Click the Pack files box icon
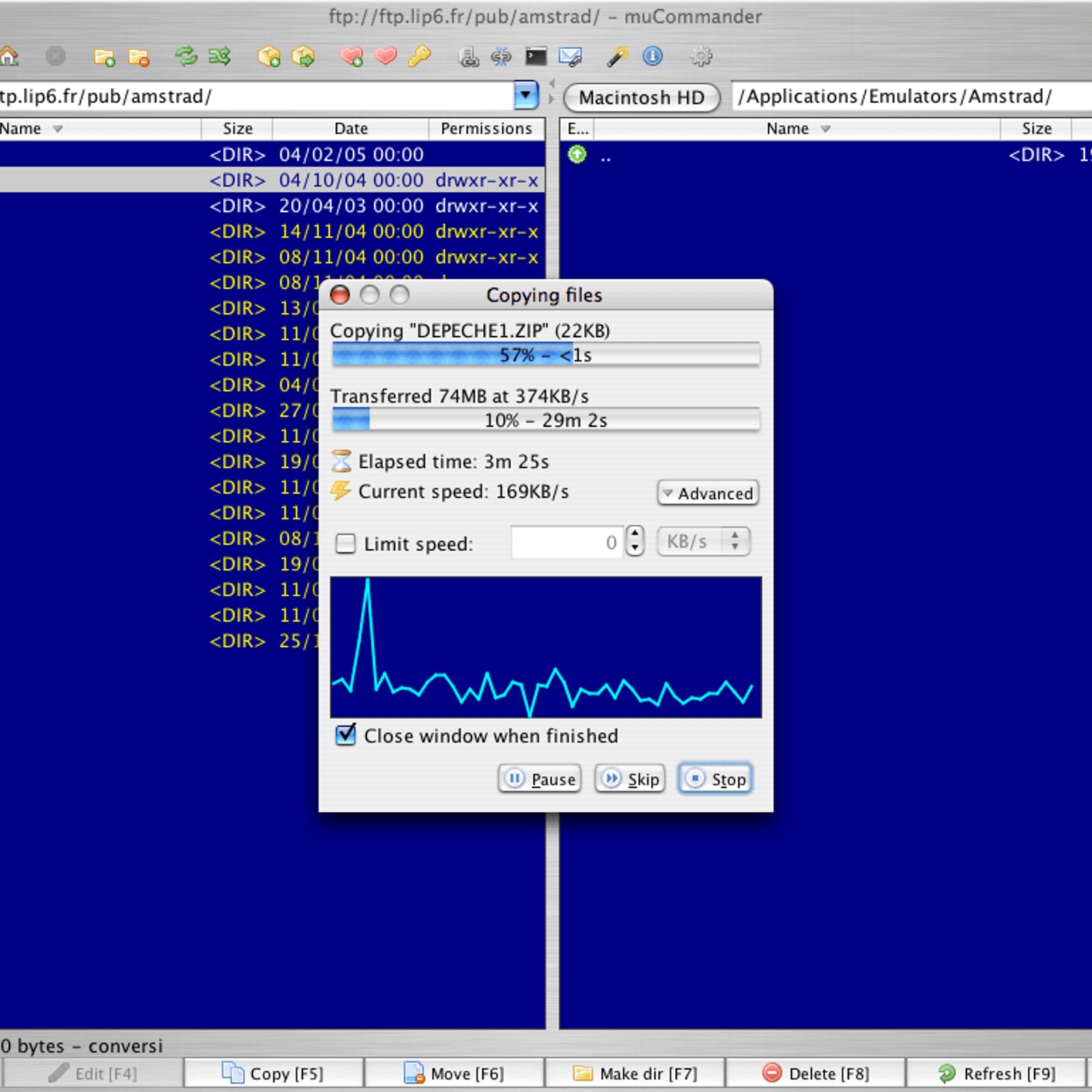The width and height of the screenshot is (1092, 1092). [x=269, y=57]
